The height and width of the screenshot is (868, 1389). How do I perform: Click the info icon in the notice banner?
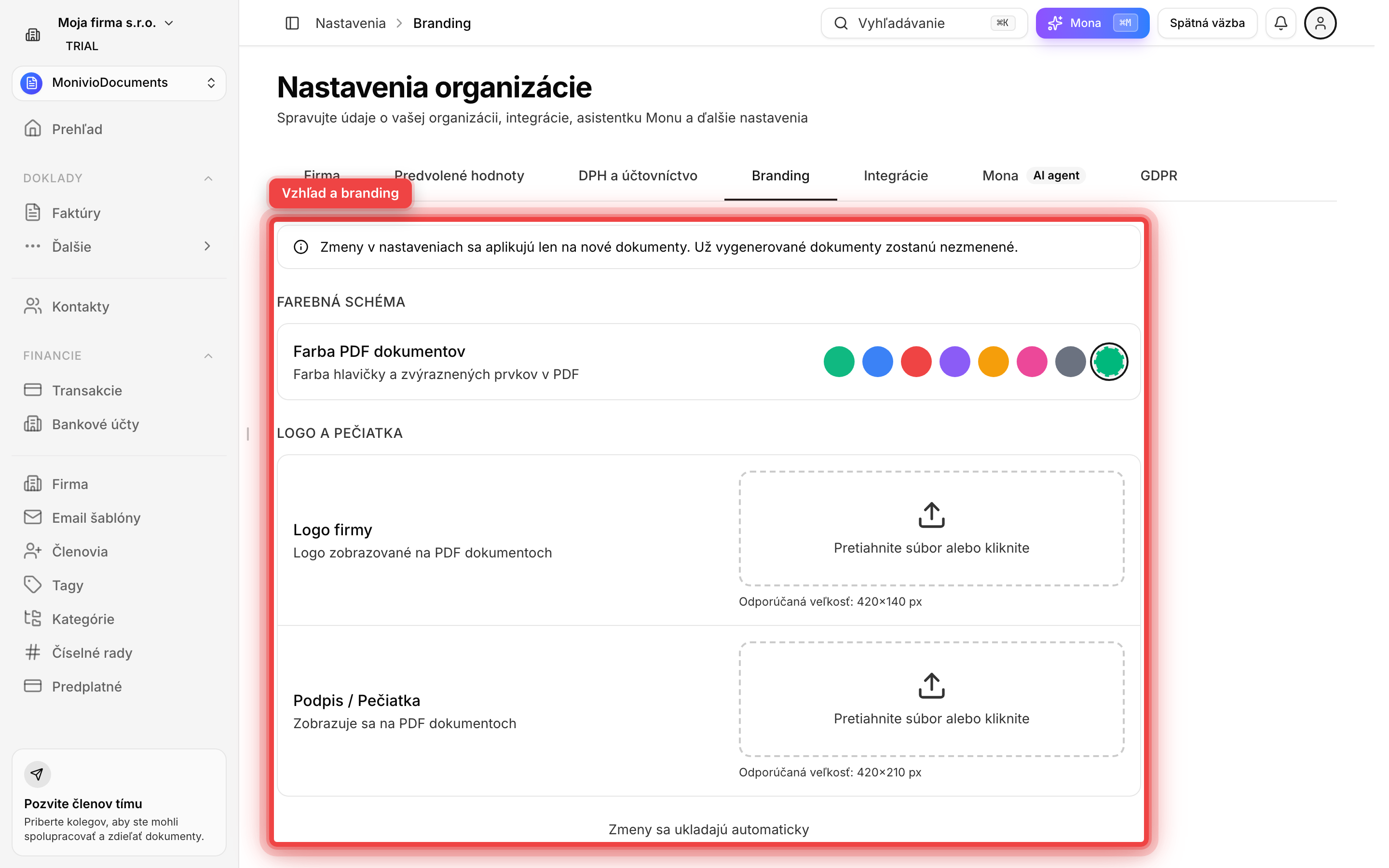tap(301, 247)
